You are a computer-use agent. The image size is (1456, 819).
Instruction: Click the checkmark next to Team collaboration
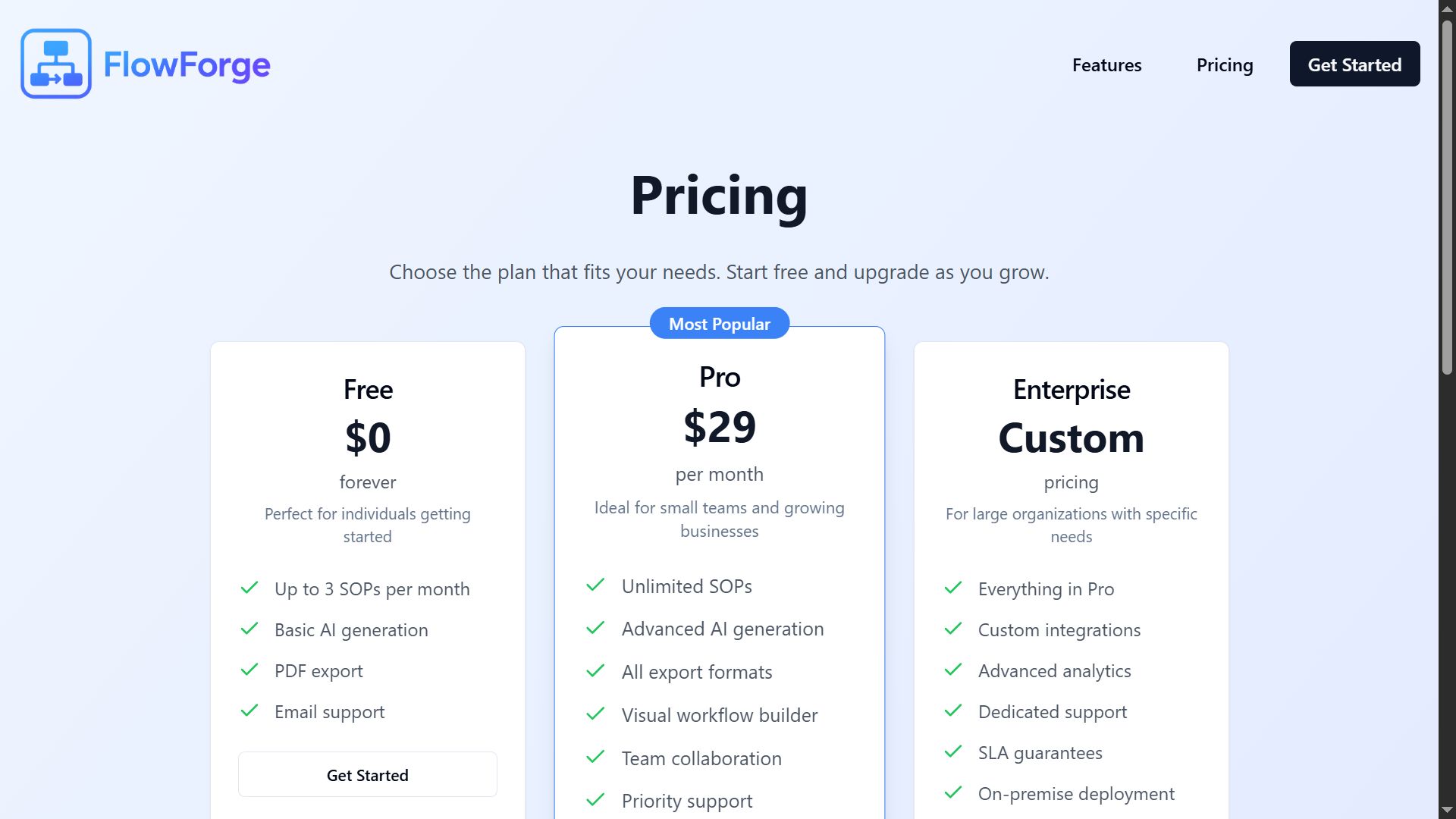point(595,758)
